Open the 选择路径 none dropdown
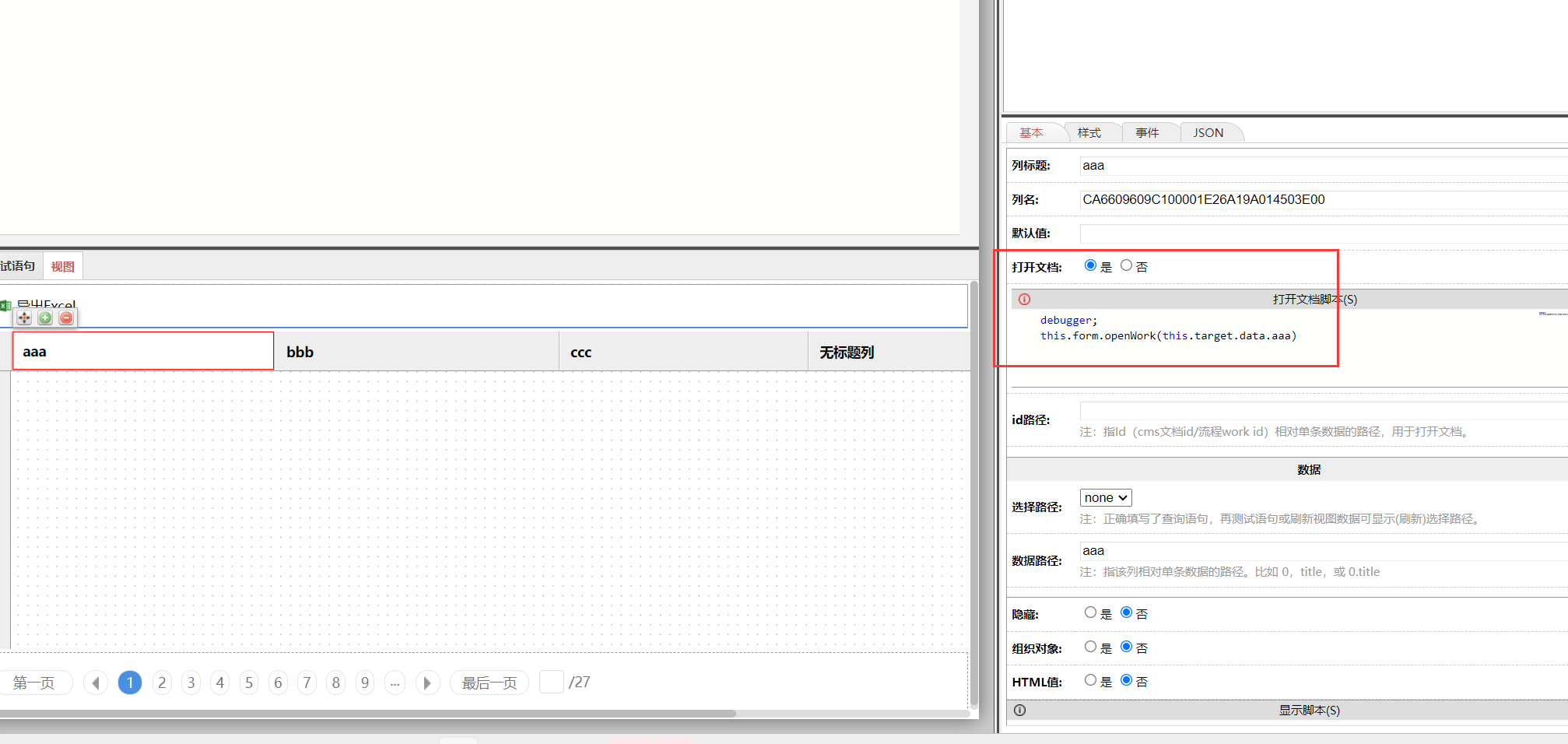1568x744 pixels. 1106,497
